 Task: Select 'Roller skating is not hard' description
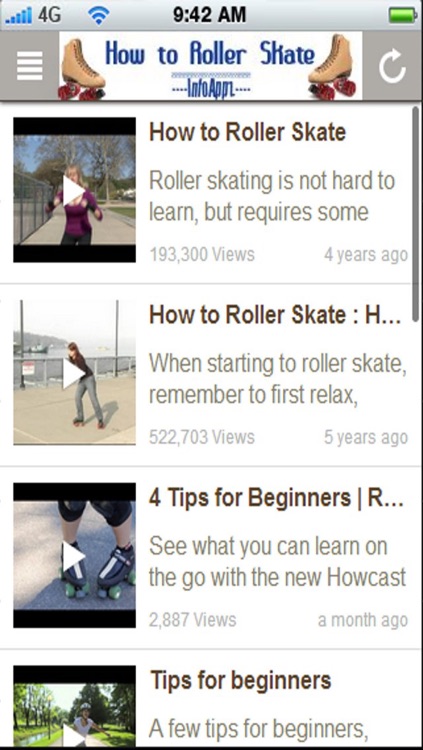tap(272, 196)
